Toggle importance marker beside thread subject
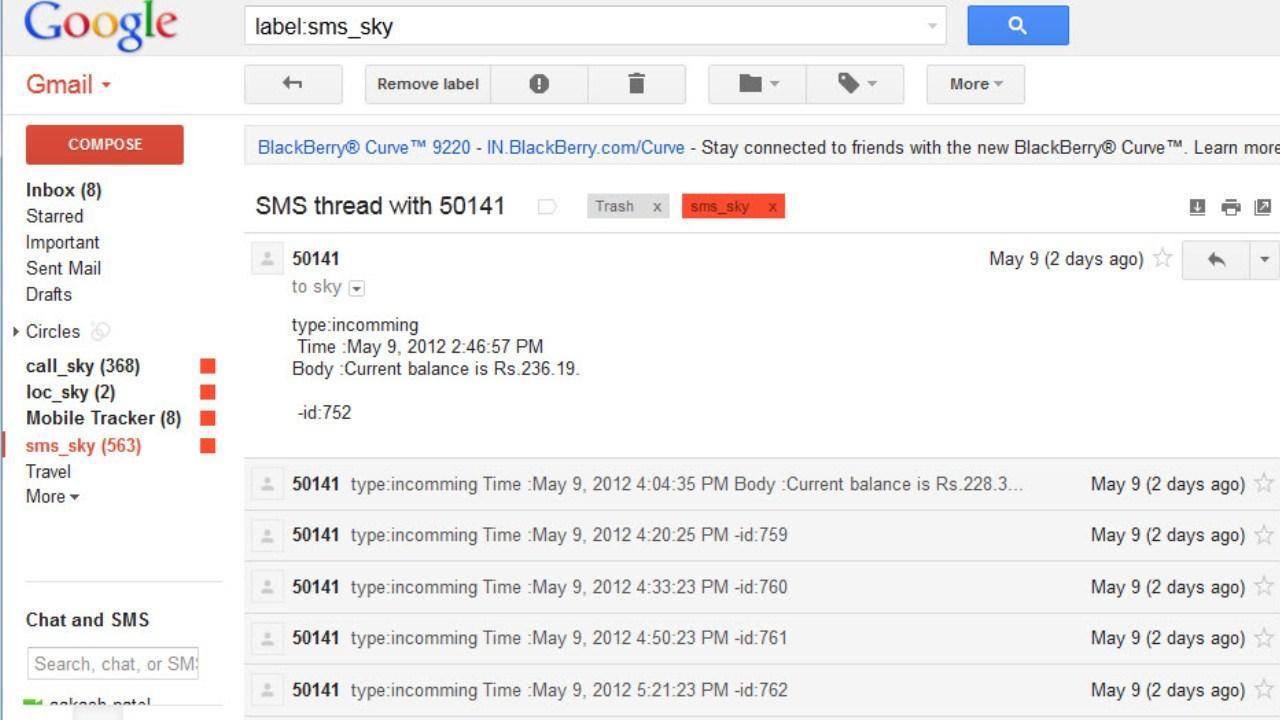This screenshot has height=720, width=1280. [x=547, y=207]
